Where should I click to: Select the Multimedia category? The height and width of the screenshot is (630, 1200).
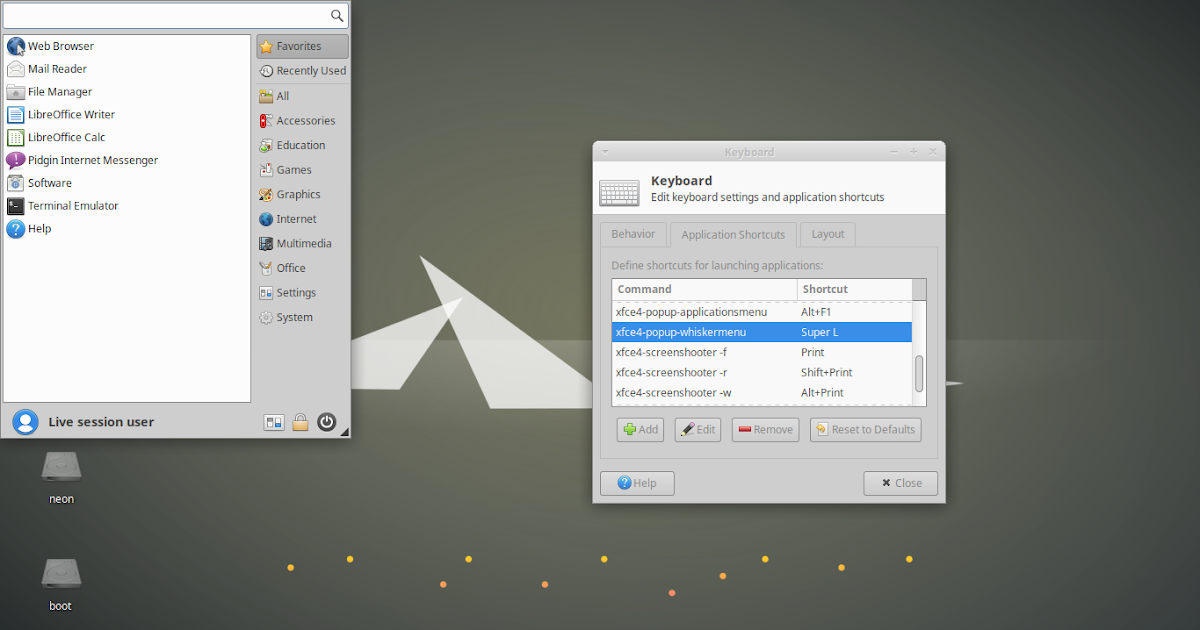tap(299, 243)
